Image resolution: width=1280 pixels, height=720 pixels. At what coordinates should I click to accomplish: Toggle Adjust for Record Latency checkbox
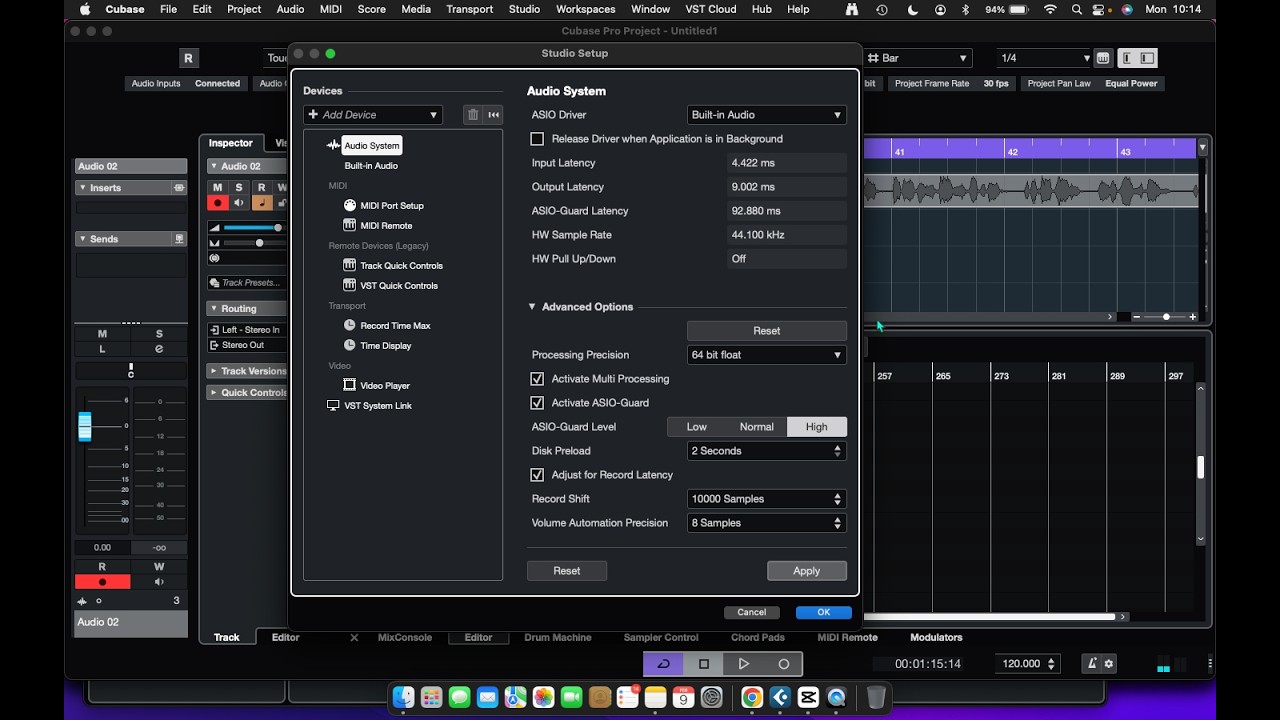[x=537, y=475]
